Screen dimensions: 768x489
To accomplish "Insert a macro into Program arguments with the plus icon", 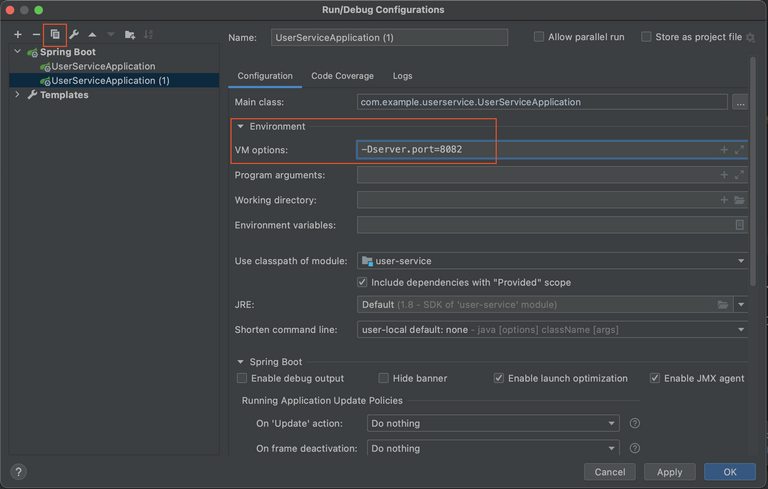I will click(x=724, y=174).
